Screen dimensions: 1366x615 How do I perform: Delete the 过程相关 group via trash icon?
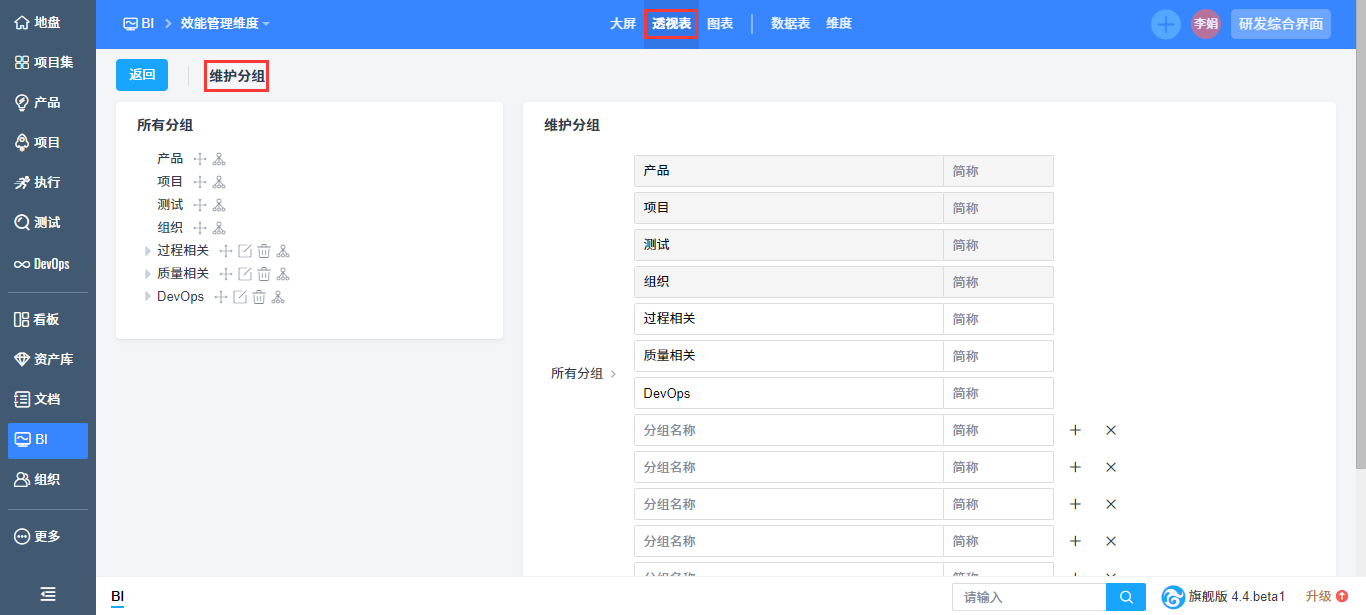pyautogui.click(x=264, y=251)
